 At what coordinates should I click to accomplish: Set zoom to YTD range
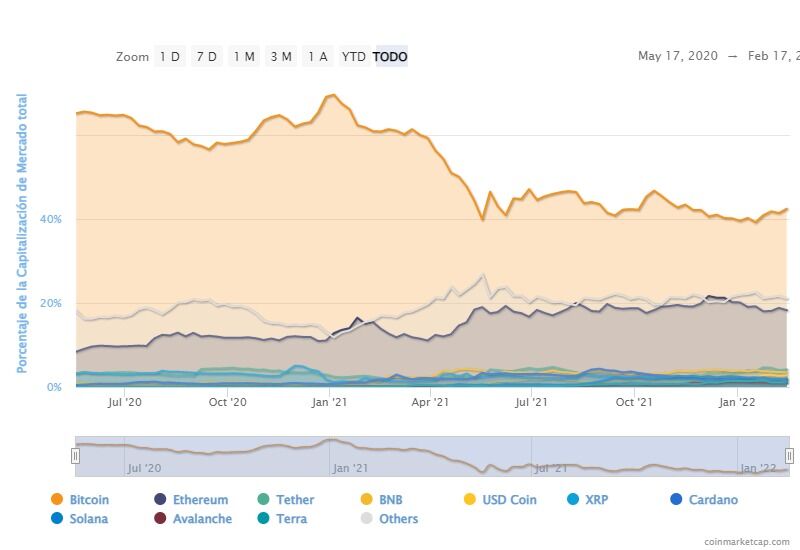tap(353, 57)
